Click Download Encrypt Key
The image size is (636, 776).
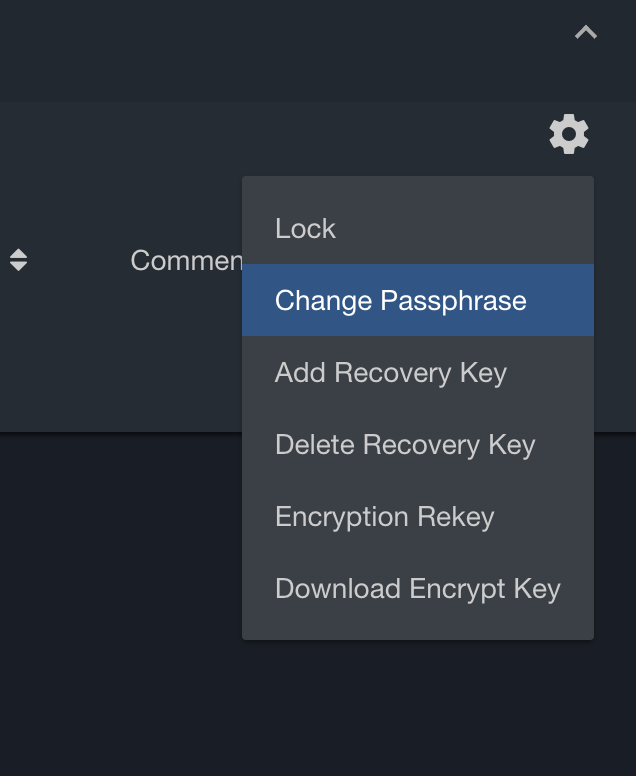point(418,588)
